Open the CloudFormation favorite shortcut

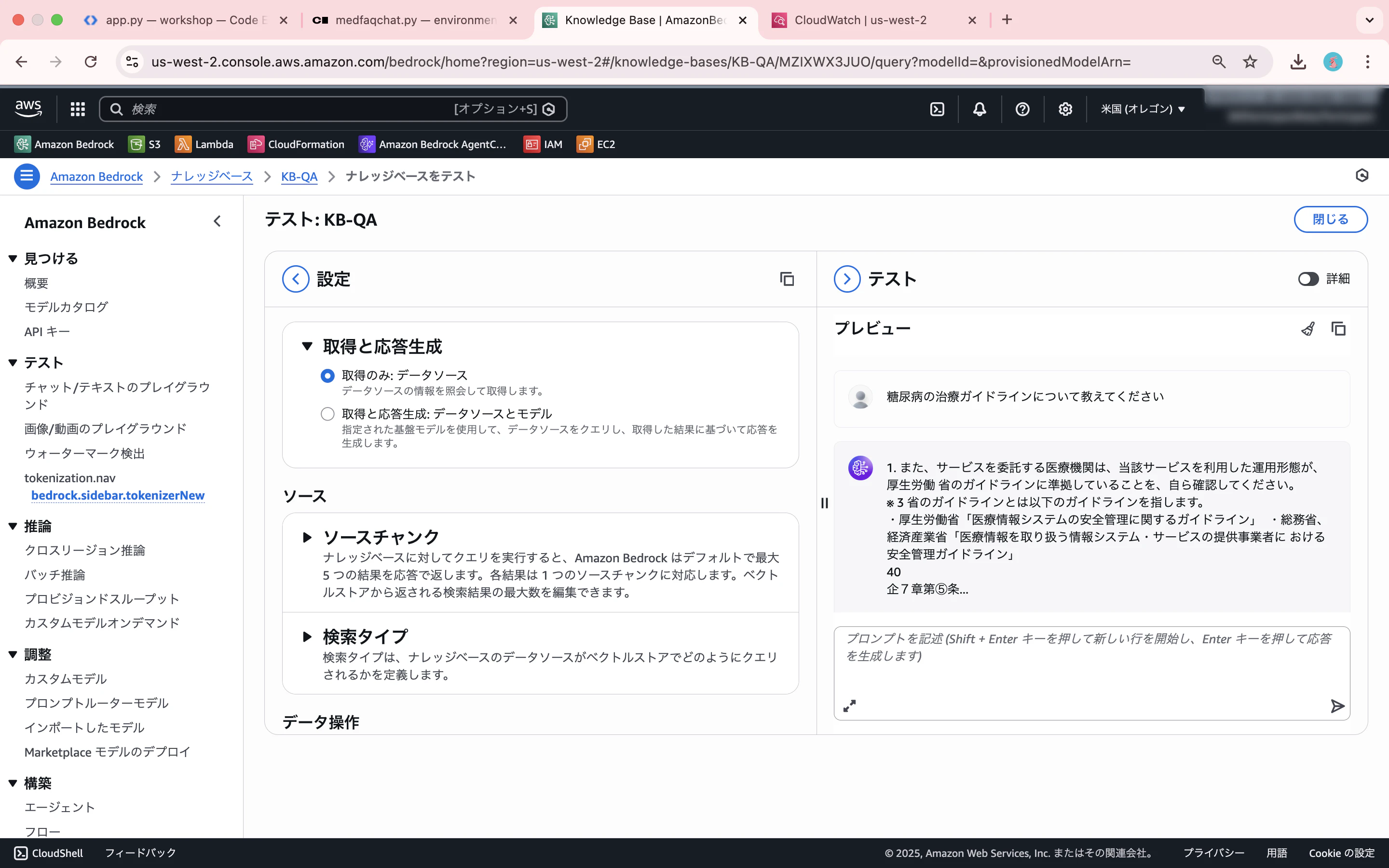296,144
